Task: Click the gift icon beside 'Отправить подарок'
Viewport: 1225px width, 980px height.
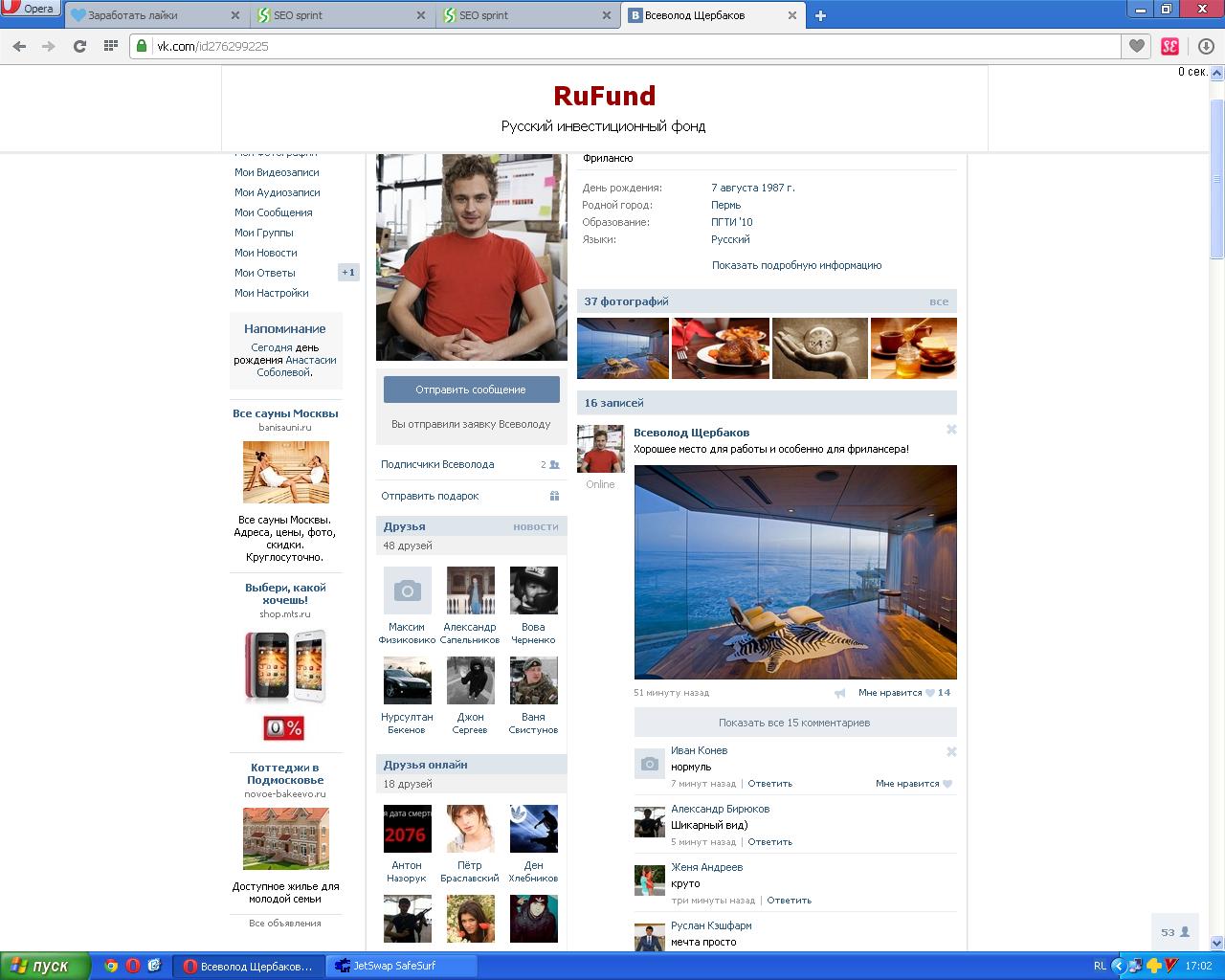Action: tap(554, 496)
